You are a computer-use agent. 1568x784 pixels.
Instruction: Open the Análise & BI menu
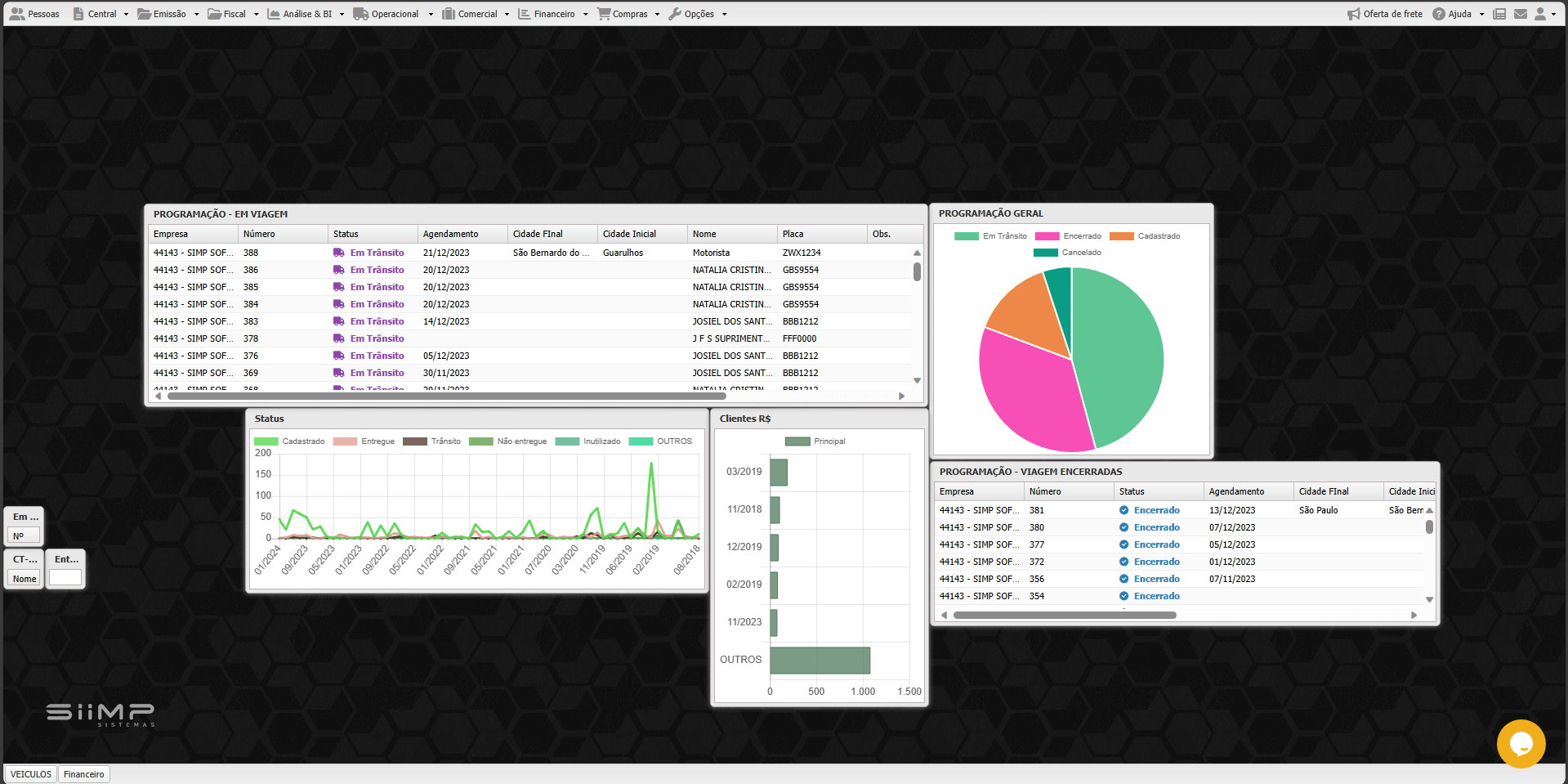click(x=306, y=14)
